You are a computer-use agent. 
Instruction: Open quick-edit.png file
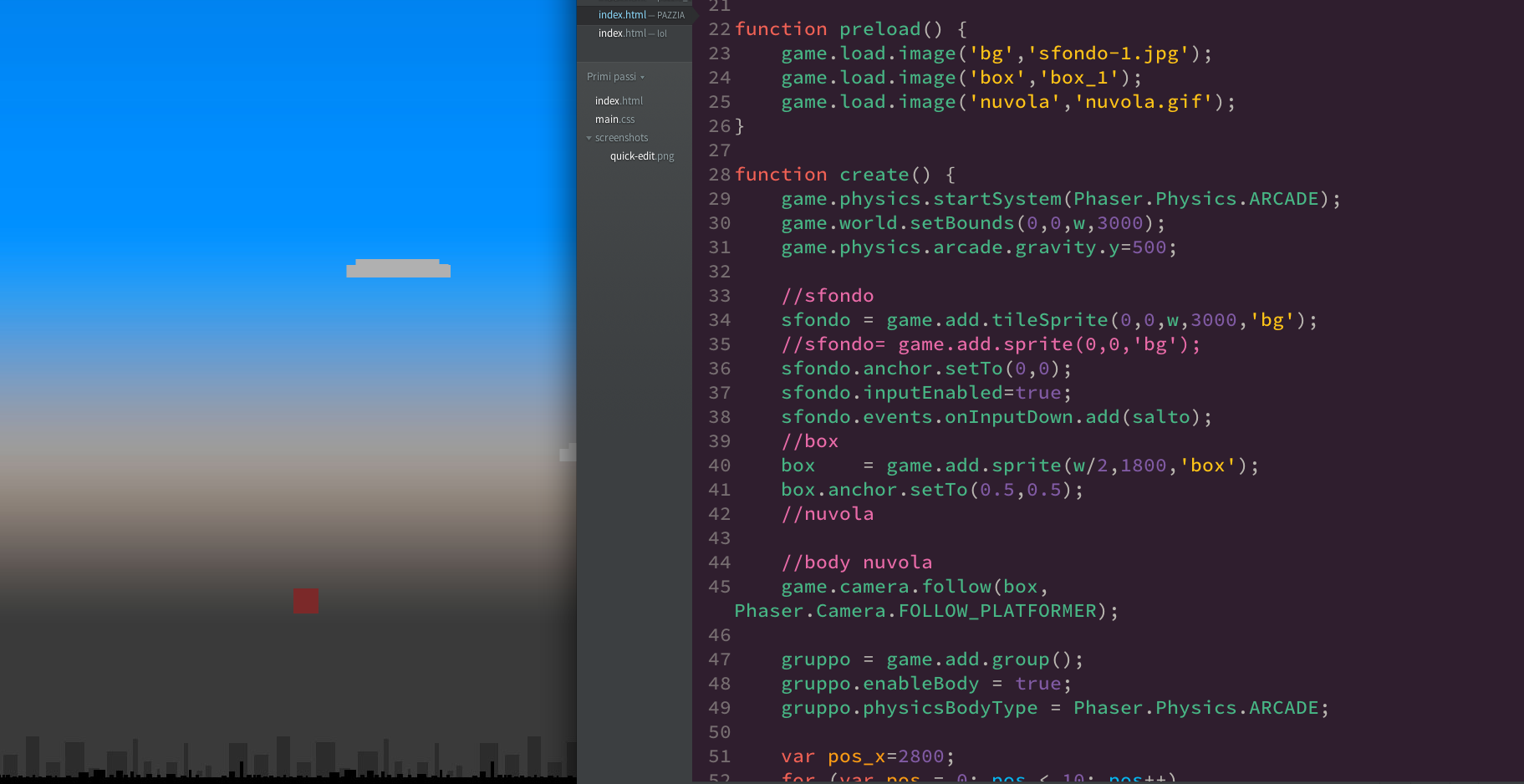point(642,156)
